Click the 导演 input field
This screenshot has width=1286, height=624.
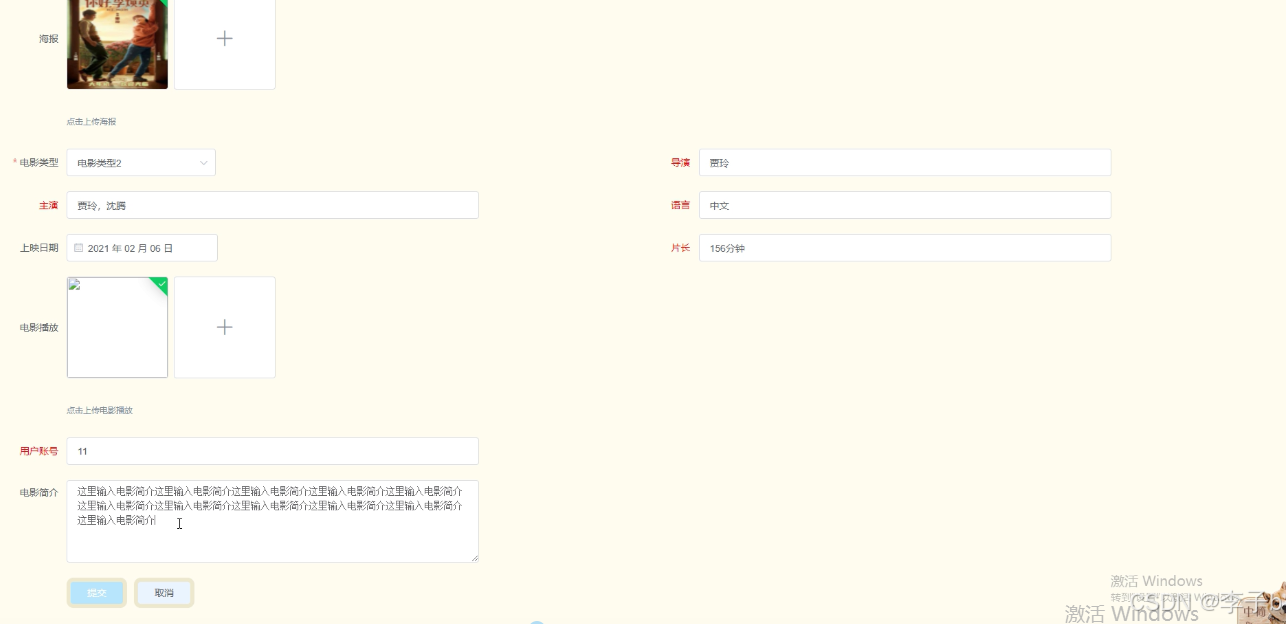[x=905, y=163]
